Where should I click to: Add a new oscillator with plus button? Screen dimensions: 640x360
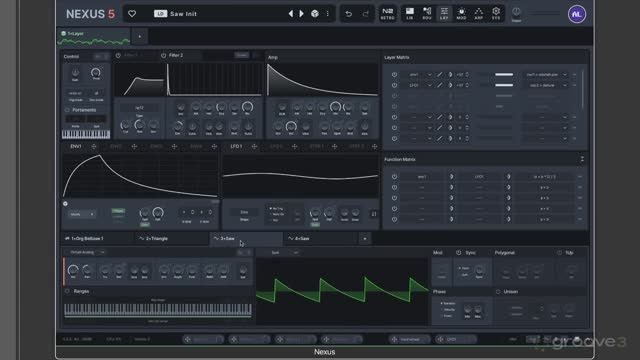(365, 239)
